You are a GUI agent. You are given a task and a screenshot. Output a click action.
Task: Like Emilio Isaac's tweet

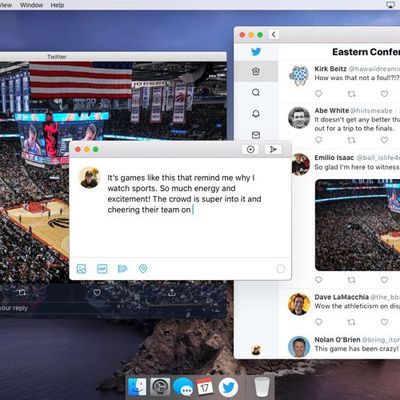(x=384, y=280)
